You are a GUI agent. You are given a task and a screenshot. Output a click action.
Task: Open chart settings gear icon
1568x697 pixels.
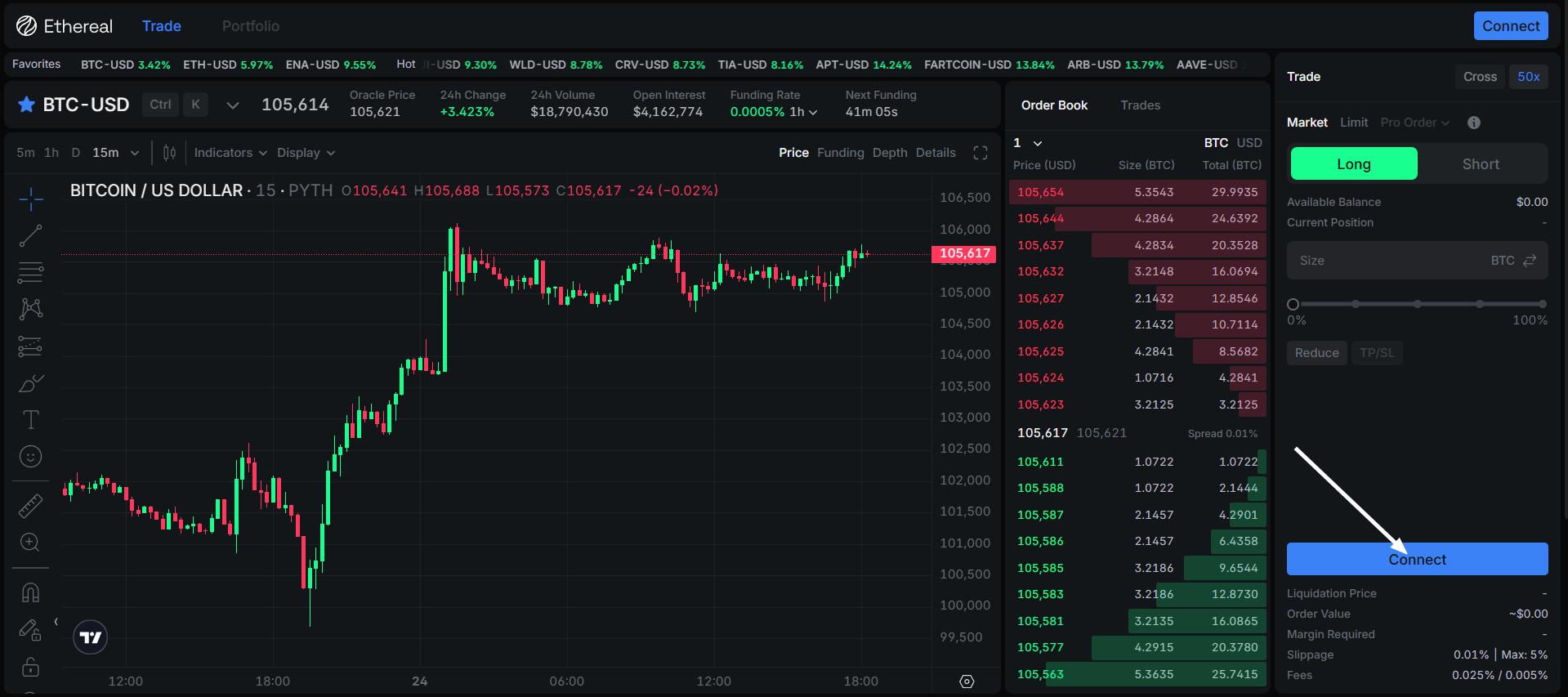click(x=967, y=681)
